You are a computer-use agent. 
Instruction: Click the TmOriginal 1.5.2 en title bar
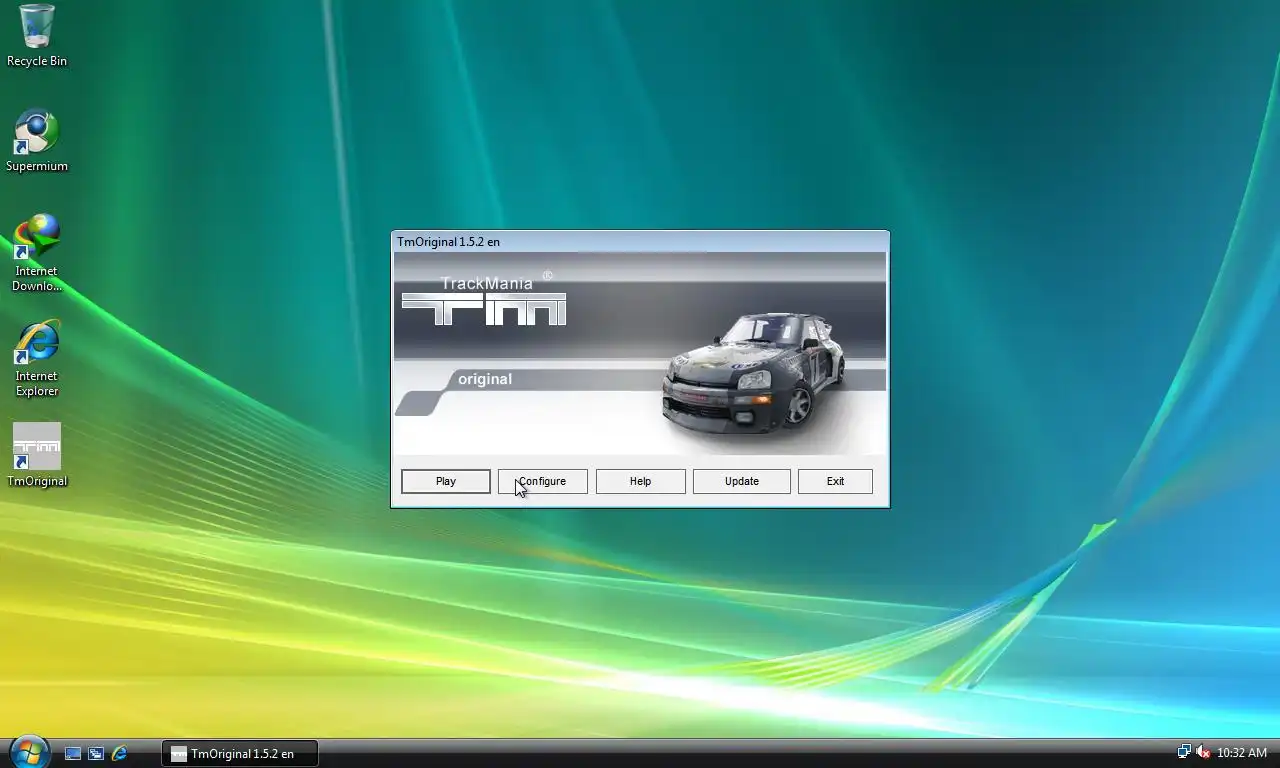click(x=640, y=241)
